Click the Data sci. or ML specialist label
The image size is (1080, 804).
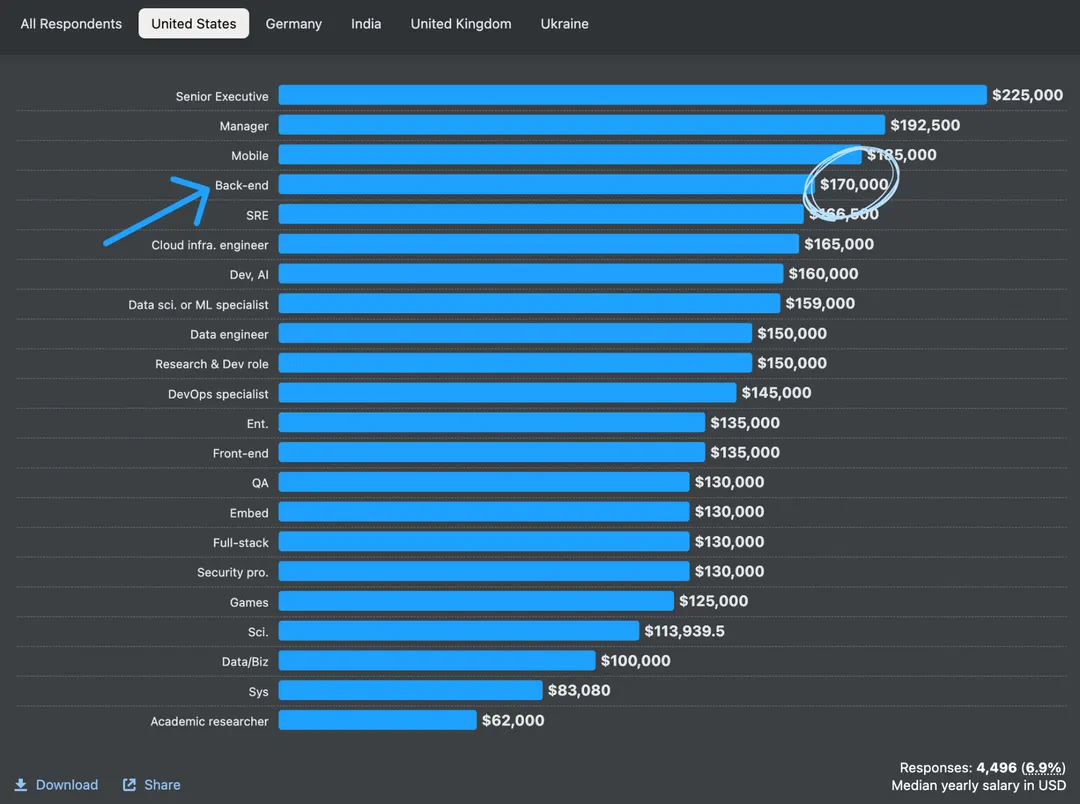click(198, 305)
